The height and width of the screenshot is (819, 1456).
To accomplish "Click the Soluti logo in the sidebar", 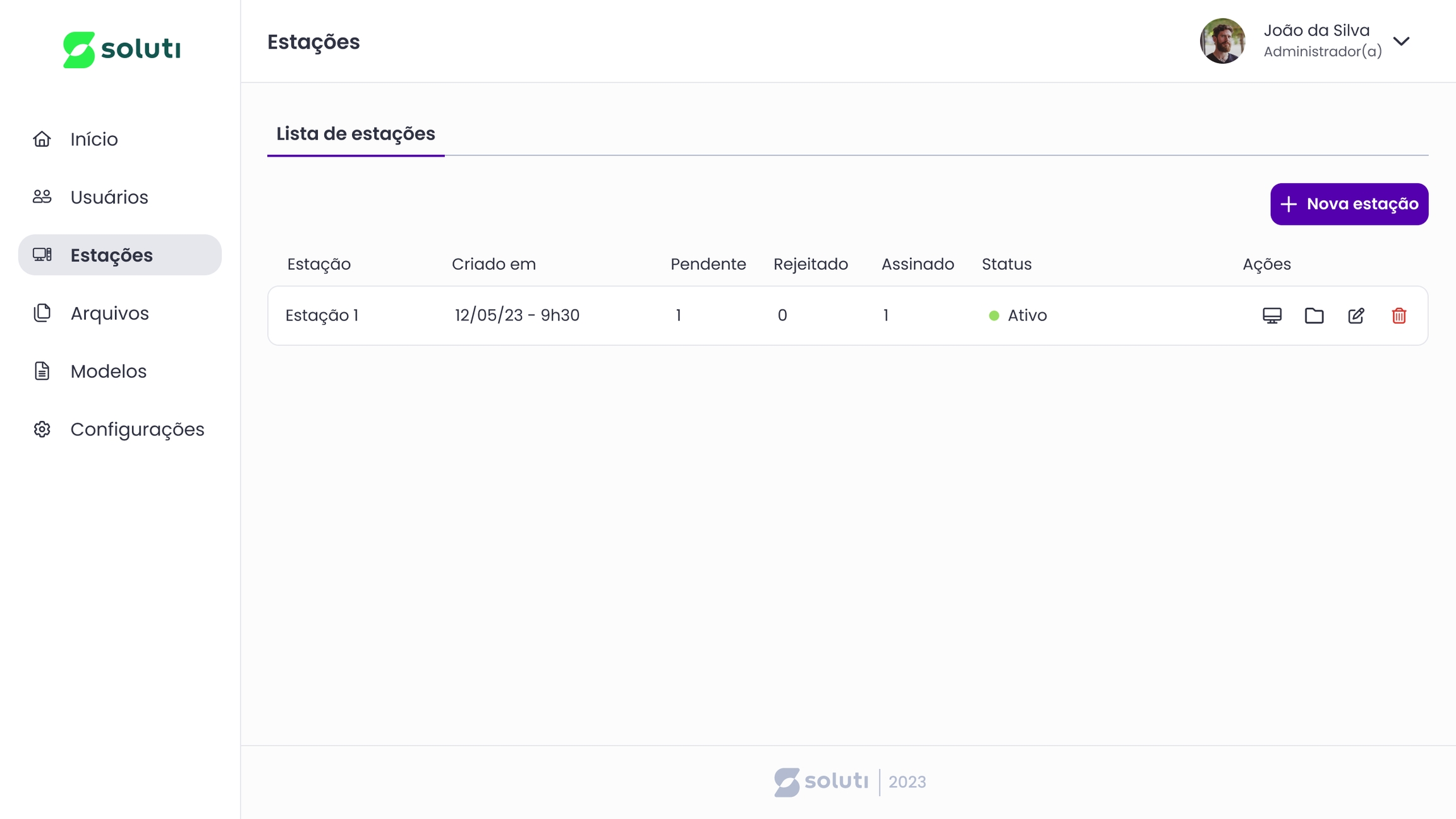I will point(121,49).
